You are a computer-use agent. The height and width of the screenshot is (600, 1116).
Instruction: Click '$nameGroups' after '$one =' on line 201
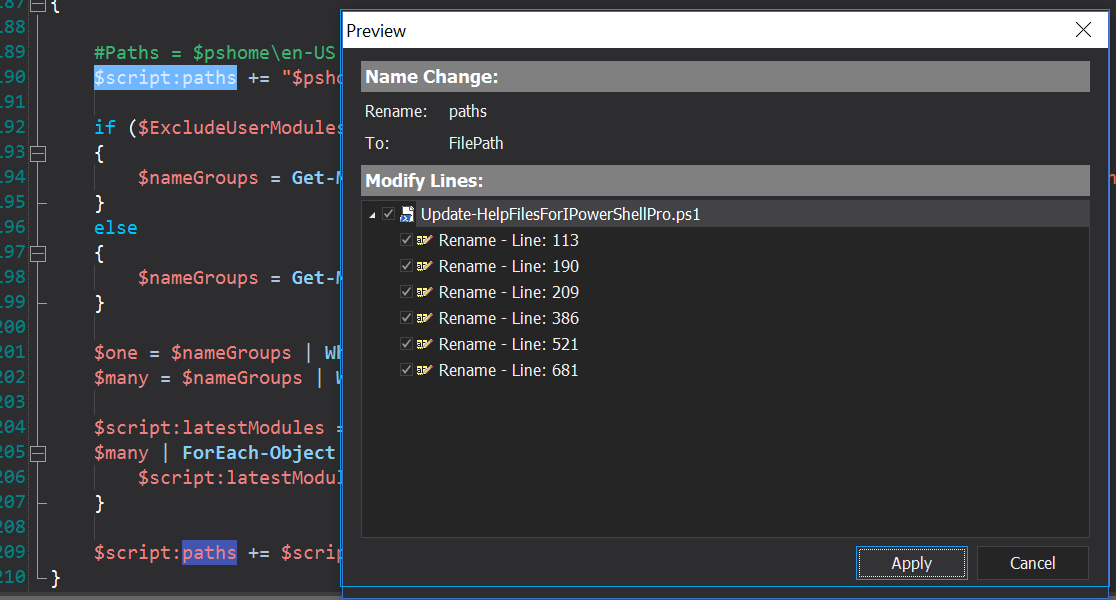click(x=231, y=353)
